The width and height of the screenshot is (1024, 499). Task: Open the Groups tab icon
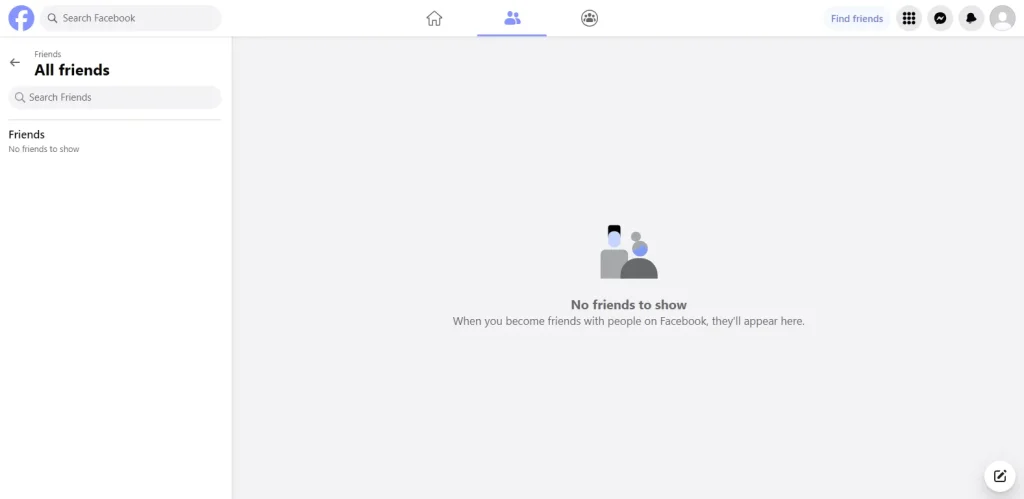coord(590,18)
